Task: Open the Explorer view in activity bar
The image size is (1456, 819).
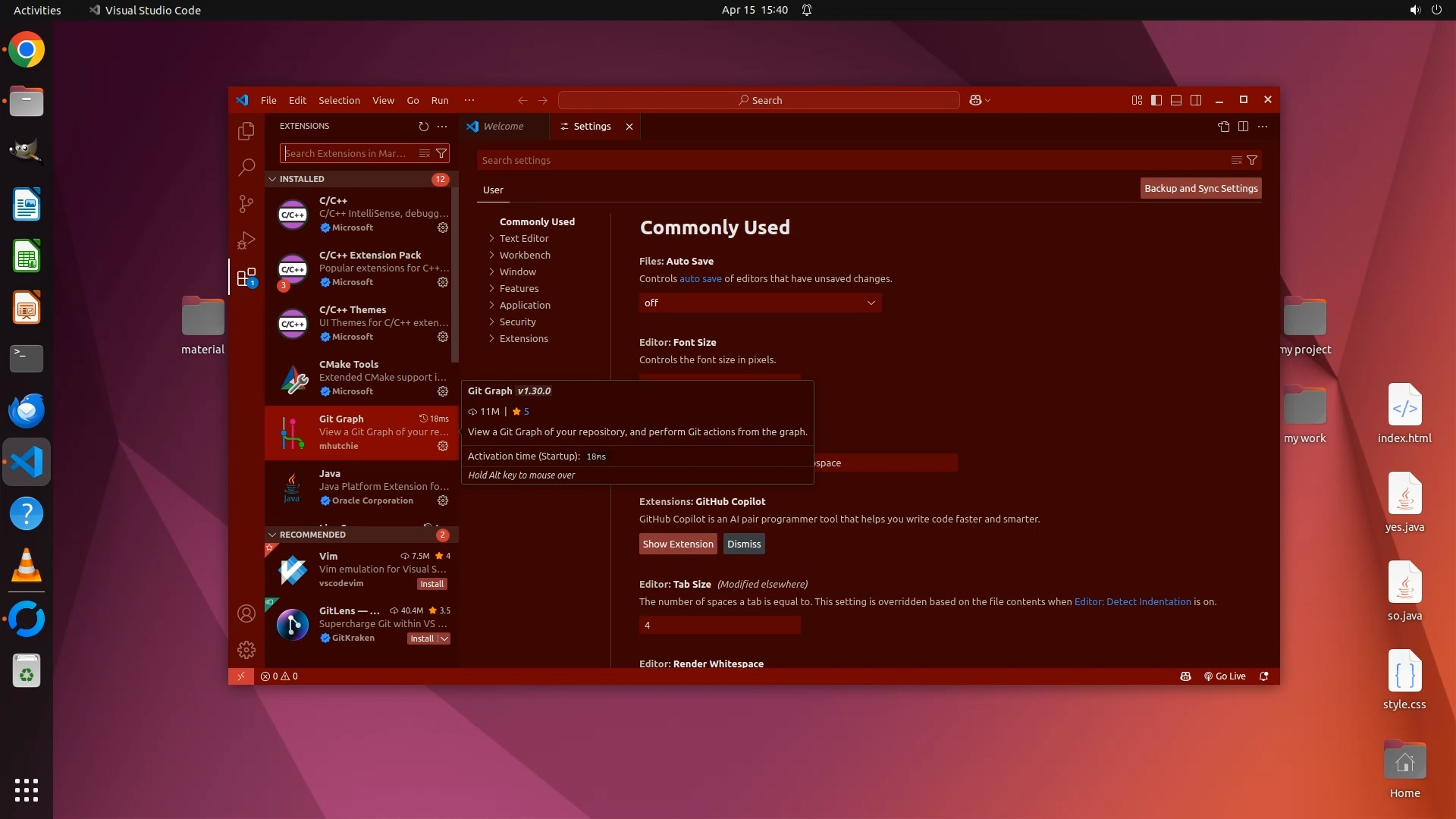Action: coord(246,131)
